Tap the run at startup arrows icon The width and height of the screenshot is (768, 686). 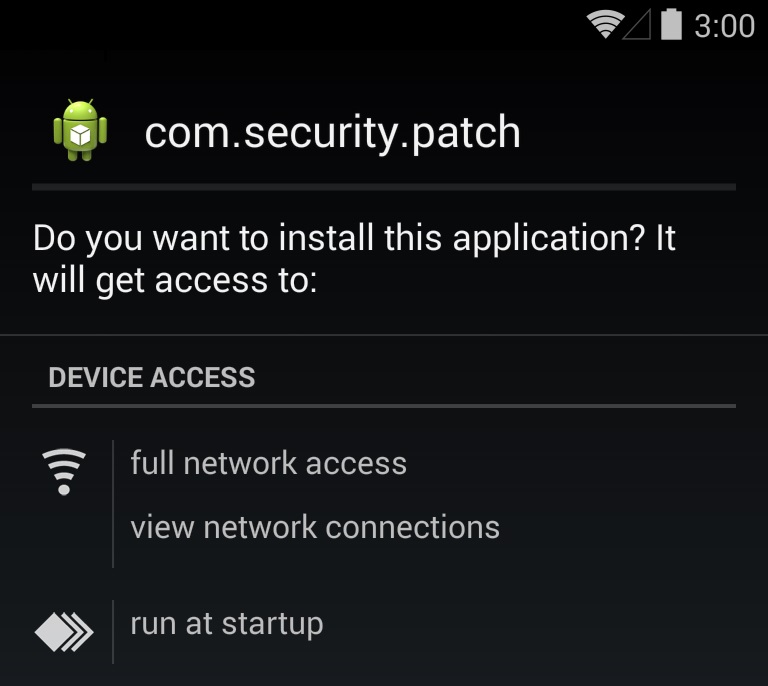(x=64, y=632)
